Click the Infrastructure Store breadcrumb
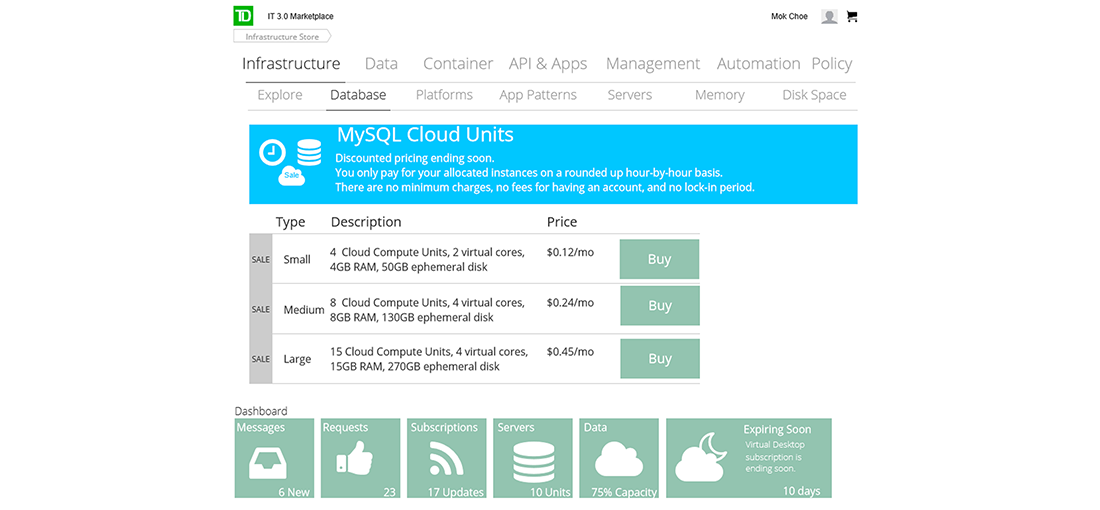This screenshot has height=510, width=1100. [x=282, y=37]
